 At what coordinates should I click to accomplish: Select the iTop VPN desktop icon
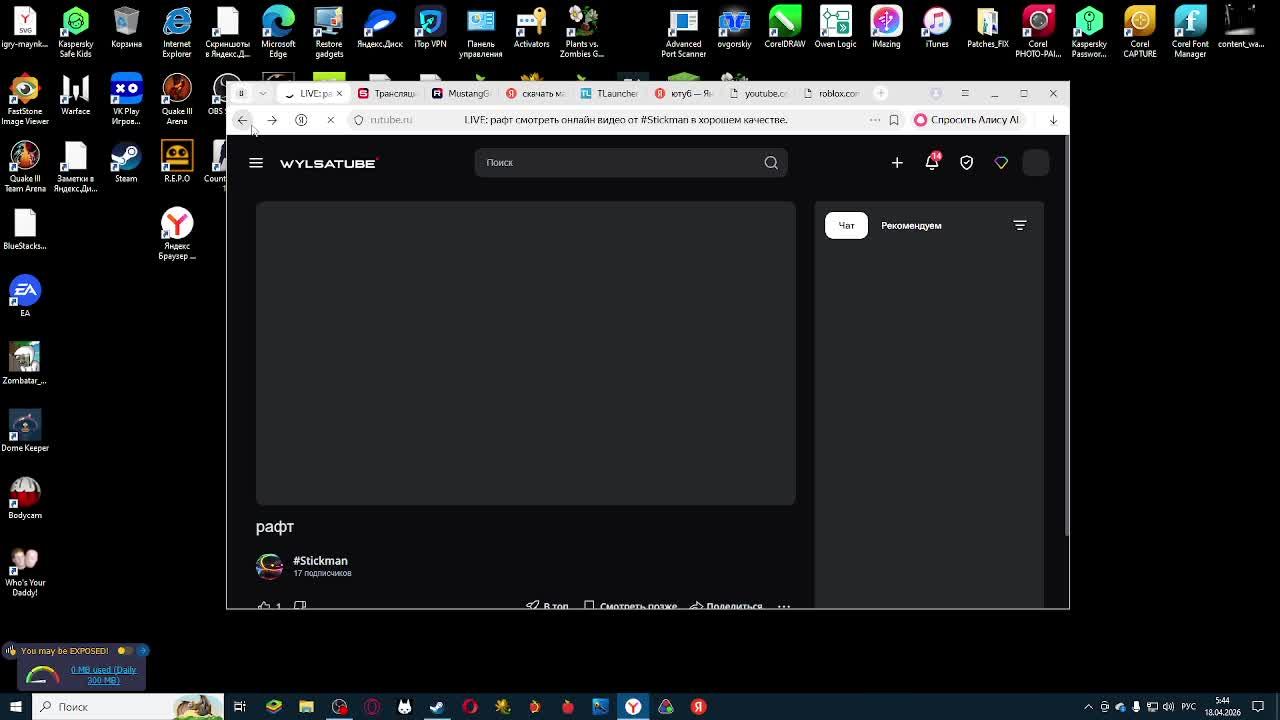430,28
